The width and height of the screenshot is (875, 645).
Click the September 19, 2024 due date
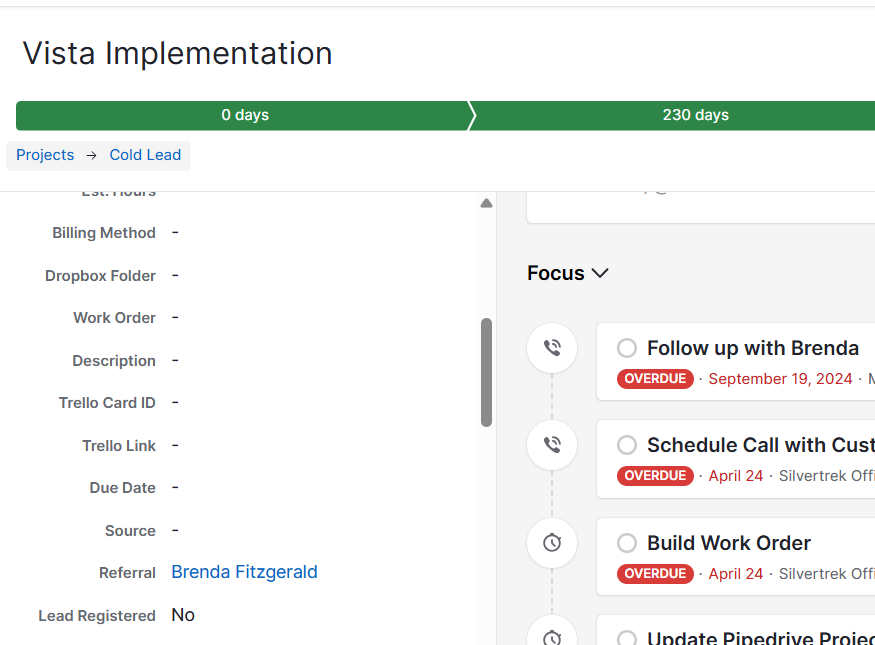780,379
